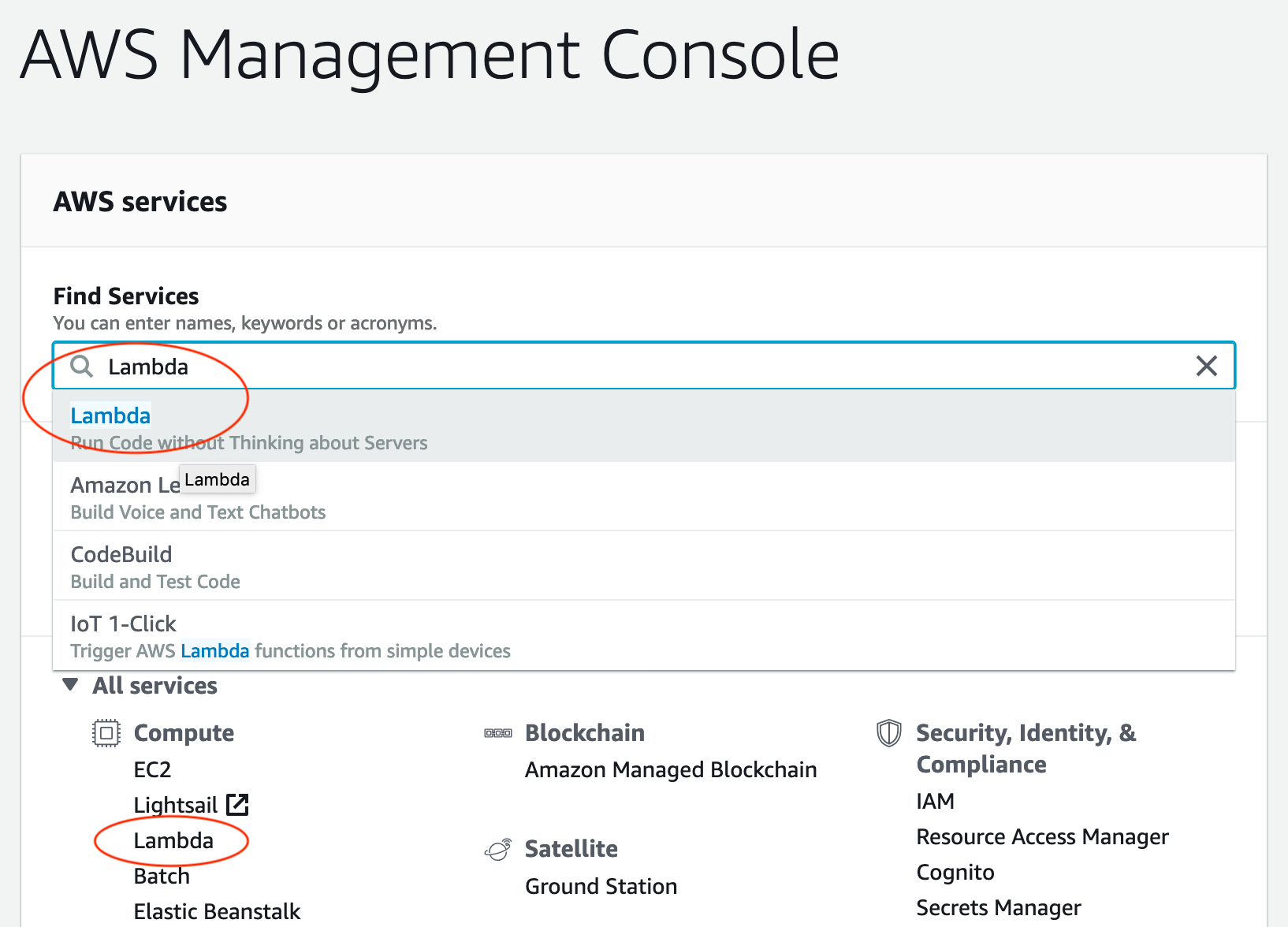Open IAM service link
Viewport: 1288px width, 927px height.
pyautogui.click(x=935, y=801)
